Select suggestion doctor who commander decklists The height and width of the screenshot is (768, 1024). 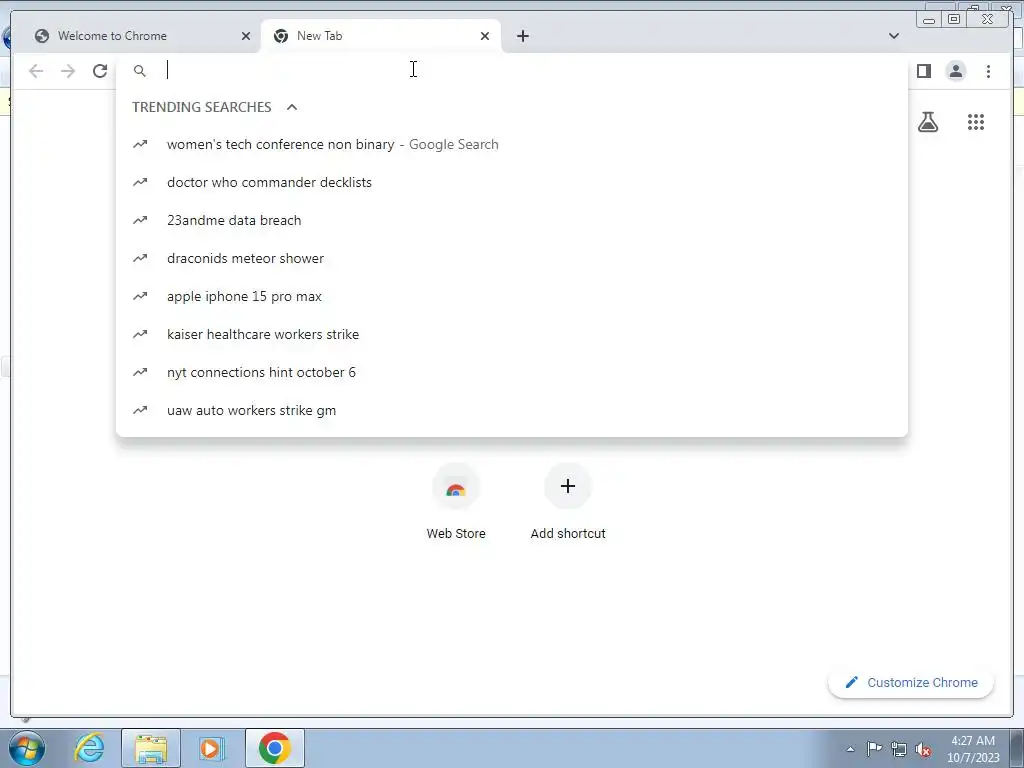click(x=511, y=182)
